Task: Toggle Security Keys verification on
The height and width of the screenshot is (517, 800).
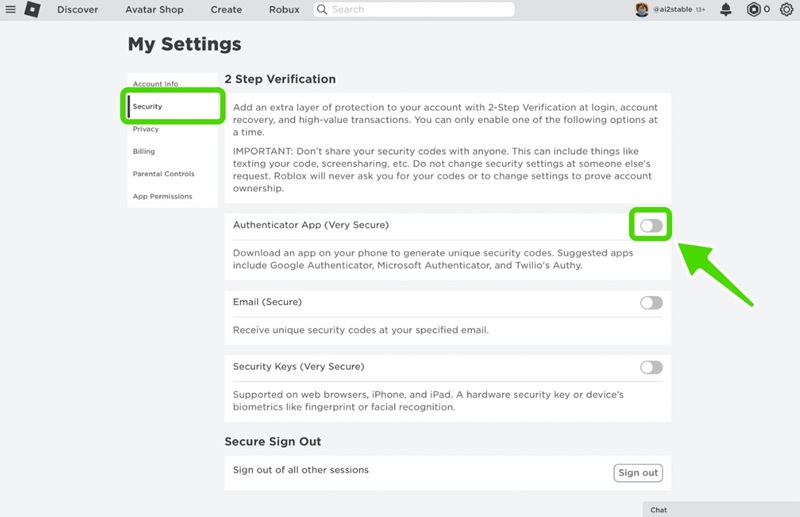Action: 651,367
